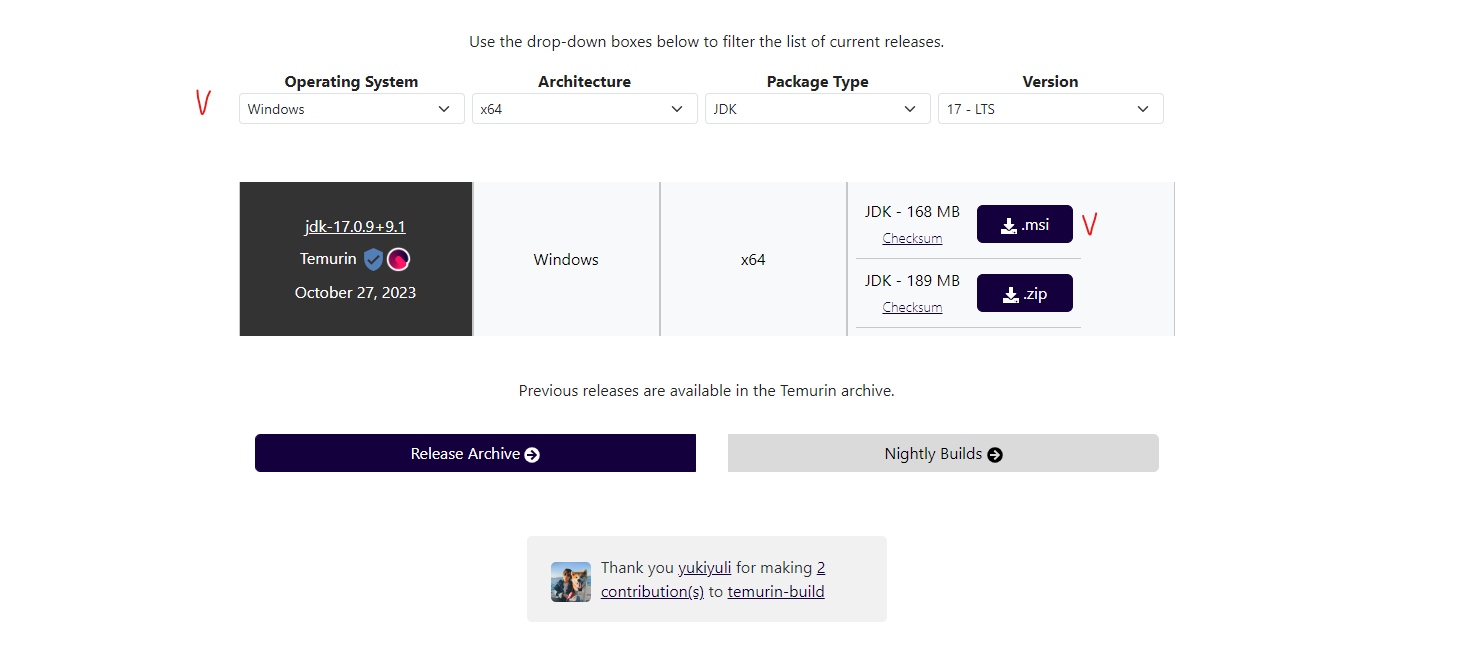Click the download icon on the .zip button
Image resolution: width=1484 pixels, height=668 pixels.
[x=1009, y=295]
